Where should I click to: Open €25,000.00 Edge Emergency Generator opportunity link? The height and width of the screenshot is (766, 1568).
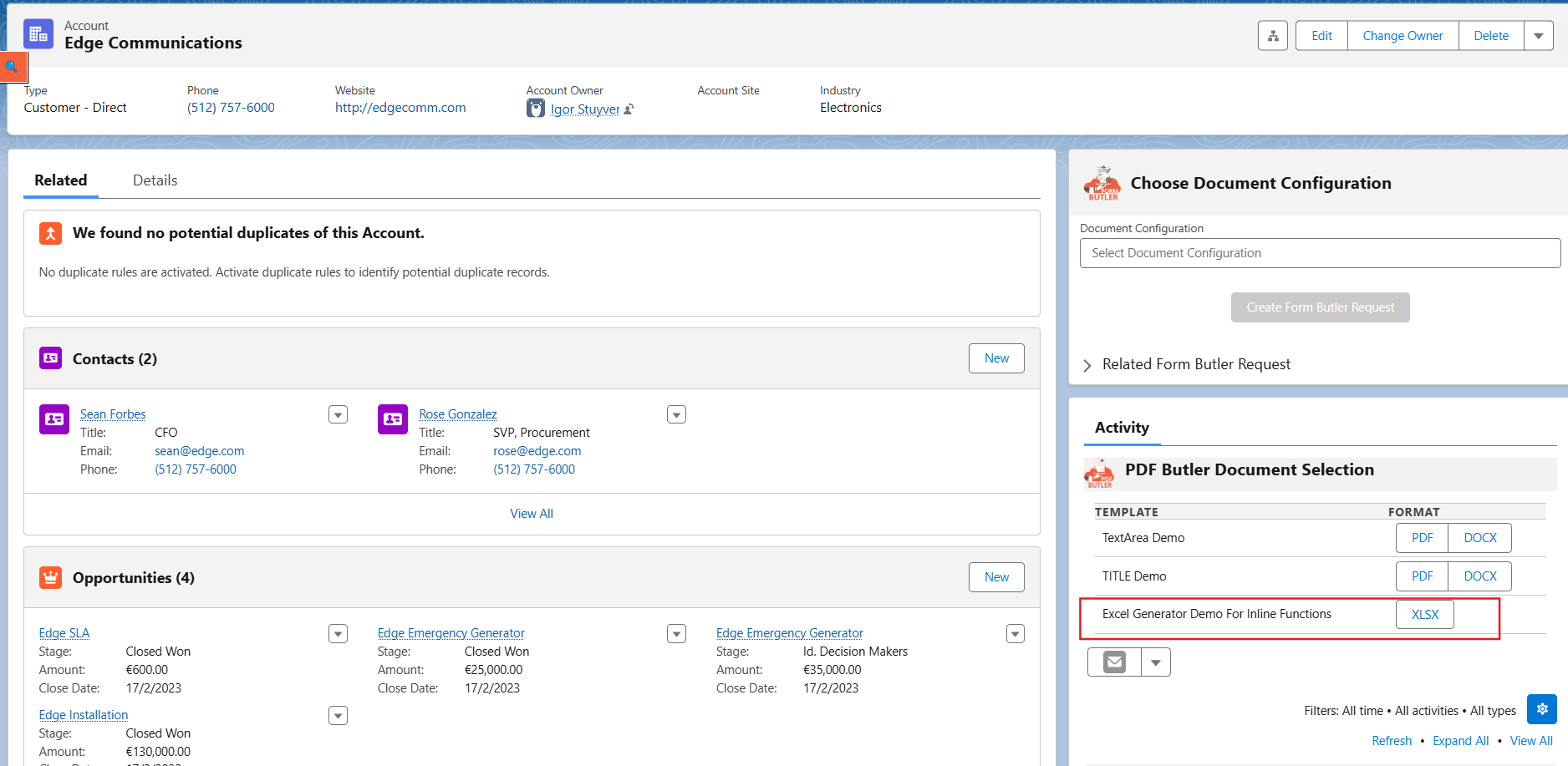(x=451, y=633)
